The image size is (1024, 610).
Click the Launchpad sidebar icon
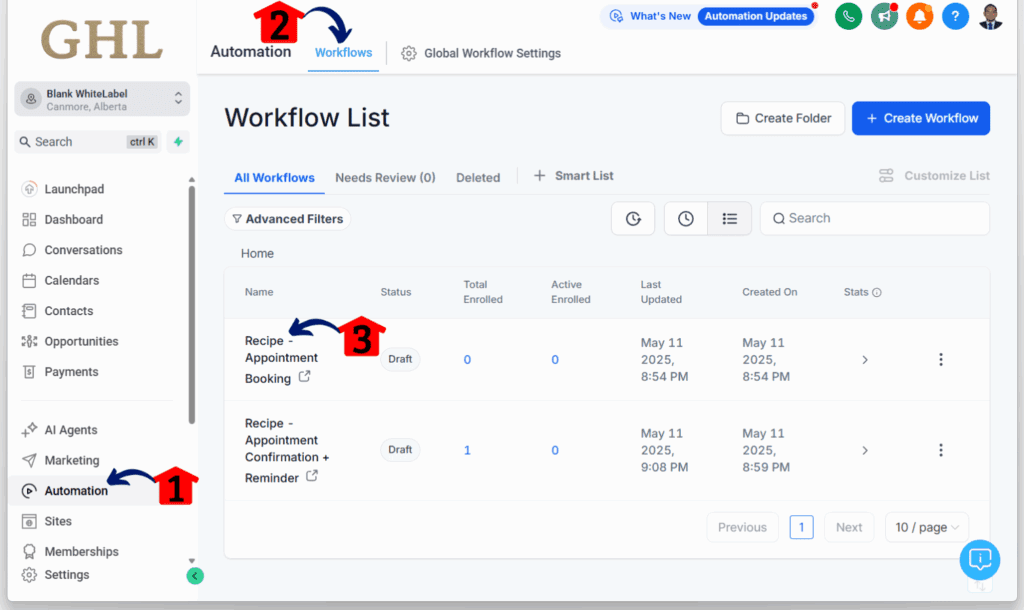[x=29, y=189]
